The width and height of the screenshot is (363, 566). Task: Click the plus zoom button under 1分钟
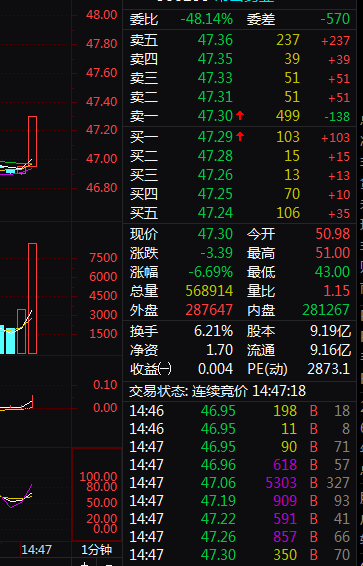pyautogui.click(x=84, y=563)
